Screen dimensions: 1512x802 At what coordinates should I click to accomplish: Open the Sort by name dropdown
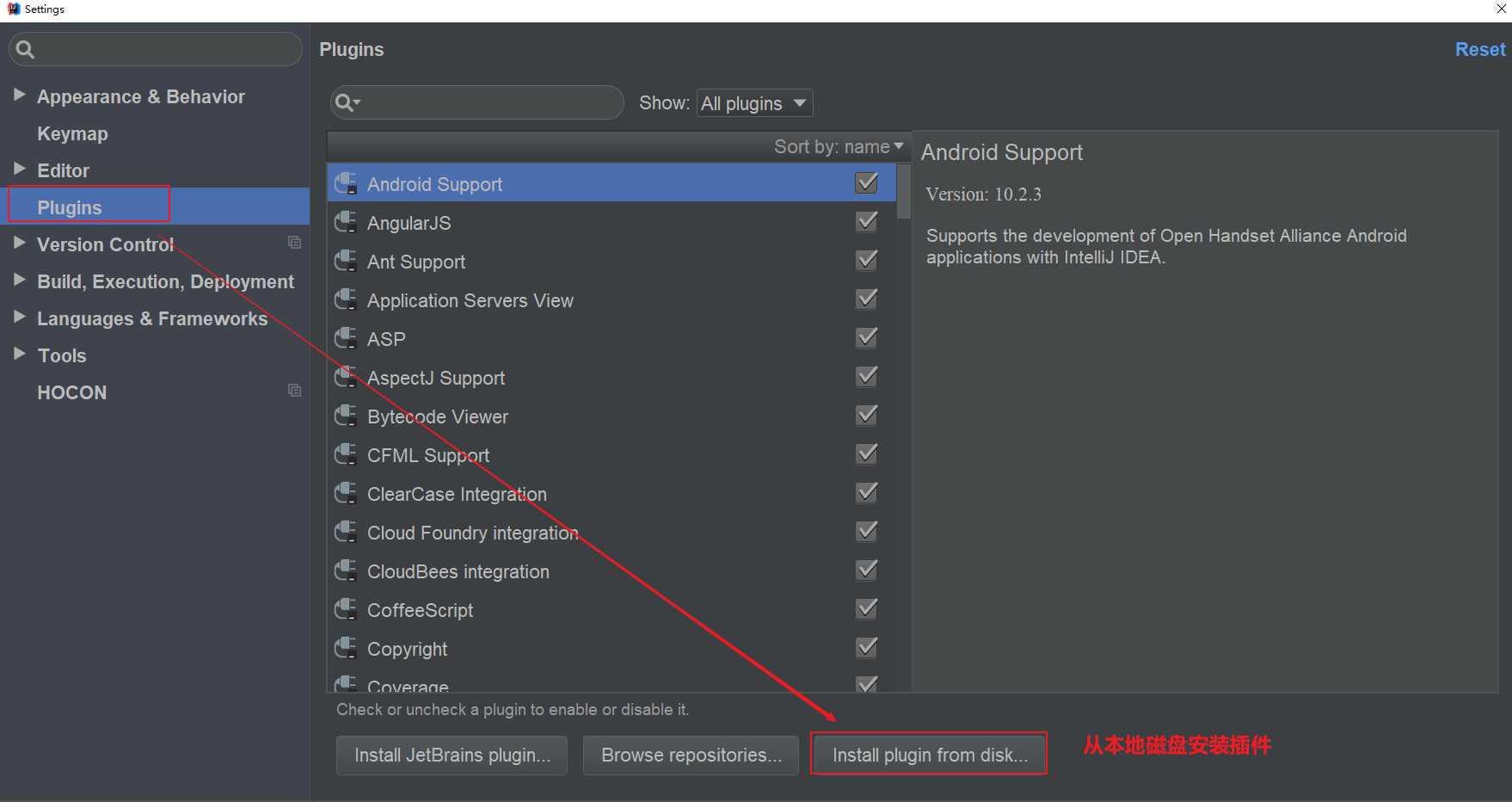pos(839,146)
